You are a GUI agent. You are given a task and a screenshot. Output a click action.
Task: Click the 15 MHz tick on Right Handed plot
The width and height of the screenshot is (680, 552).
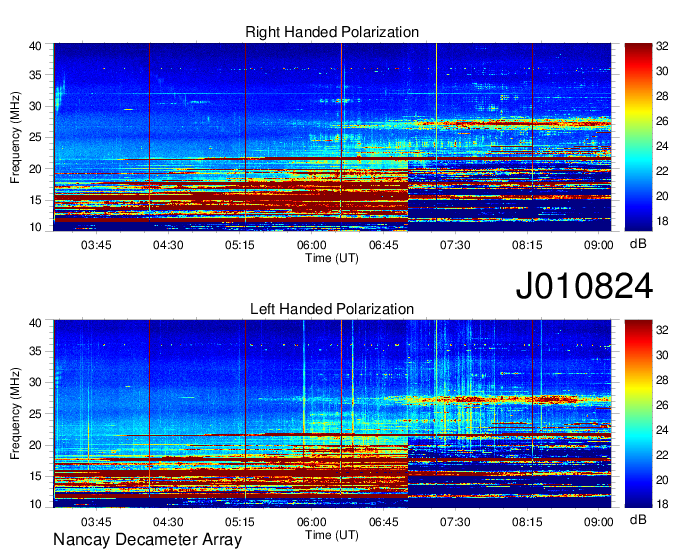coord(35,200)
